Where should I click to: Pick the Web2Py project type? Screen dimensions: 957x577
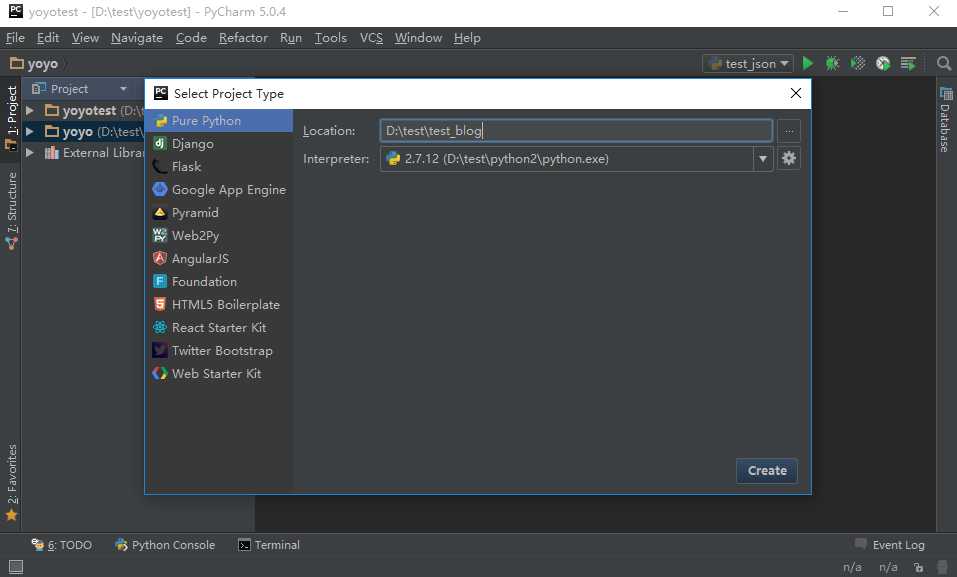point(219,236)
